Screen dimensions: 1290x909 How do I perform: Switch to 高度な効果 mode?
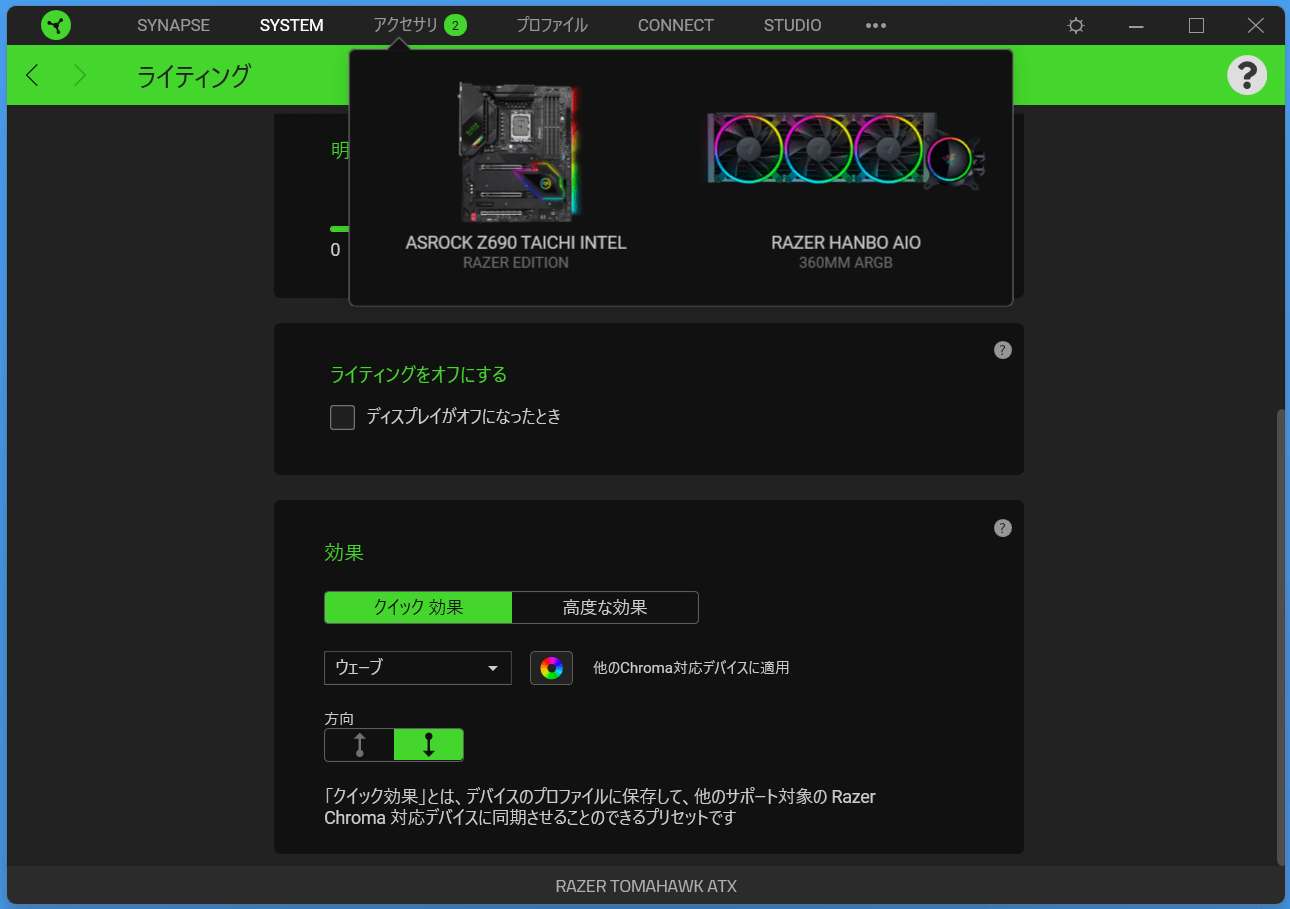pyautogui.click(x=605, y=607)
